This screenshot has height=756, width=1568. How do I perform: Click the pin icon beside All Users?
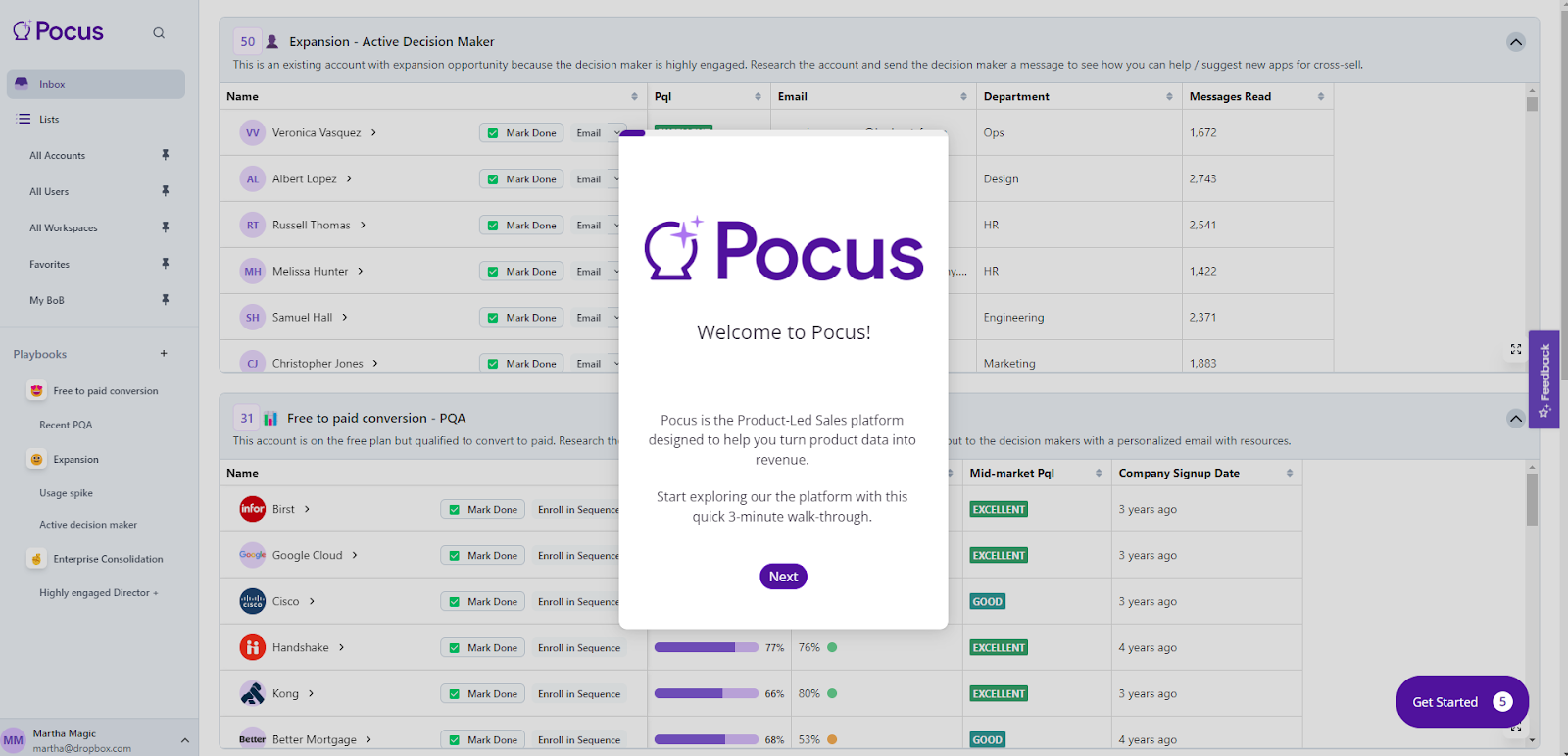(166, 191)
